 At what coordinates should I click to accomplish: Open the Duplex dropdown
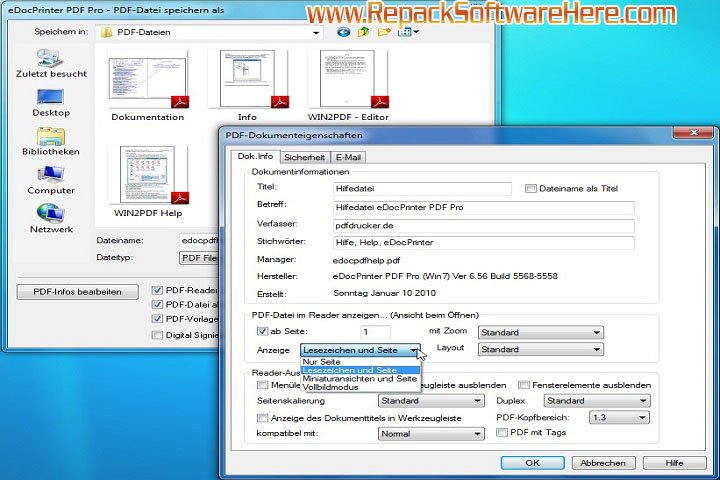point(597,401)
